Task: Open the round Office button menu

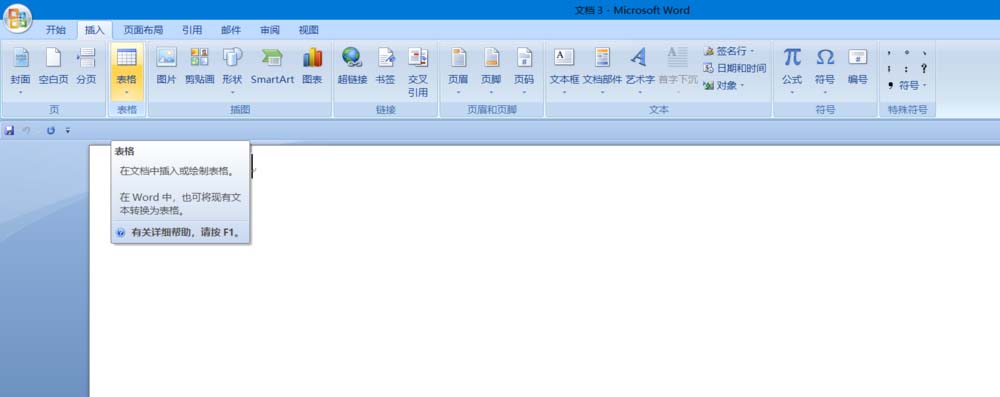Action: coord(17,18)
